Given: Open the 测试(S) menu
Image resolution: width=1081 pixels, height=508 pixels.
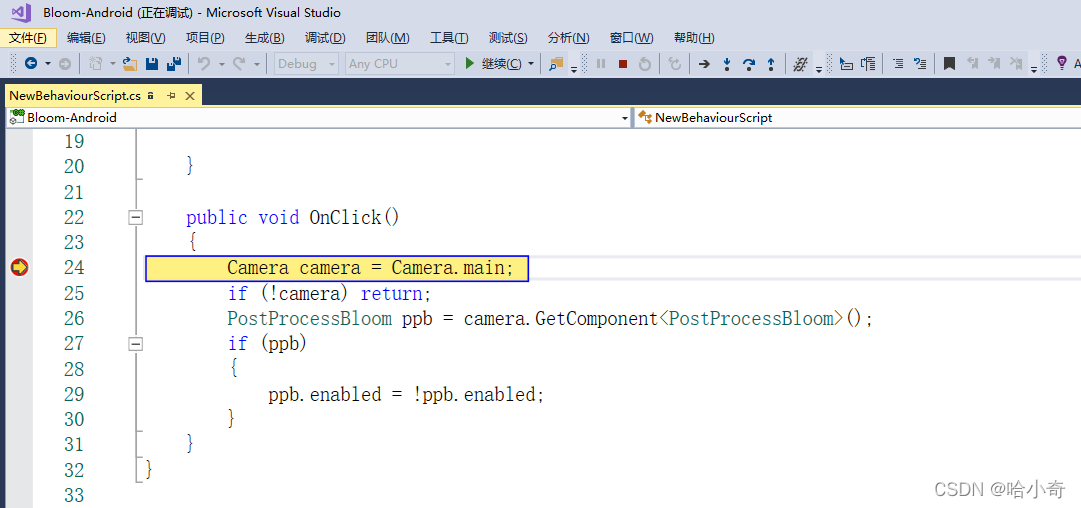Looking at the screenshot, I should point(508,37).
